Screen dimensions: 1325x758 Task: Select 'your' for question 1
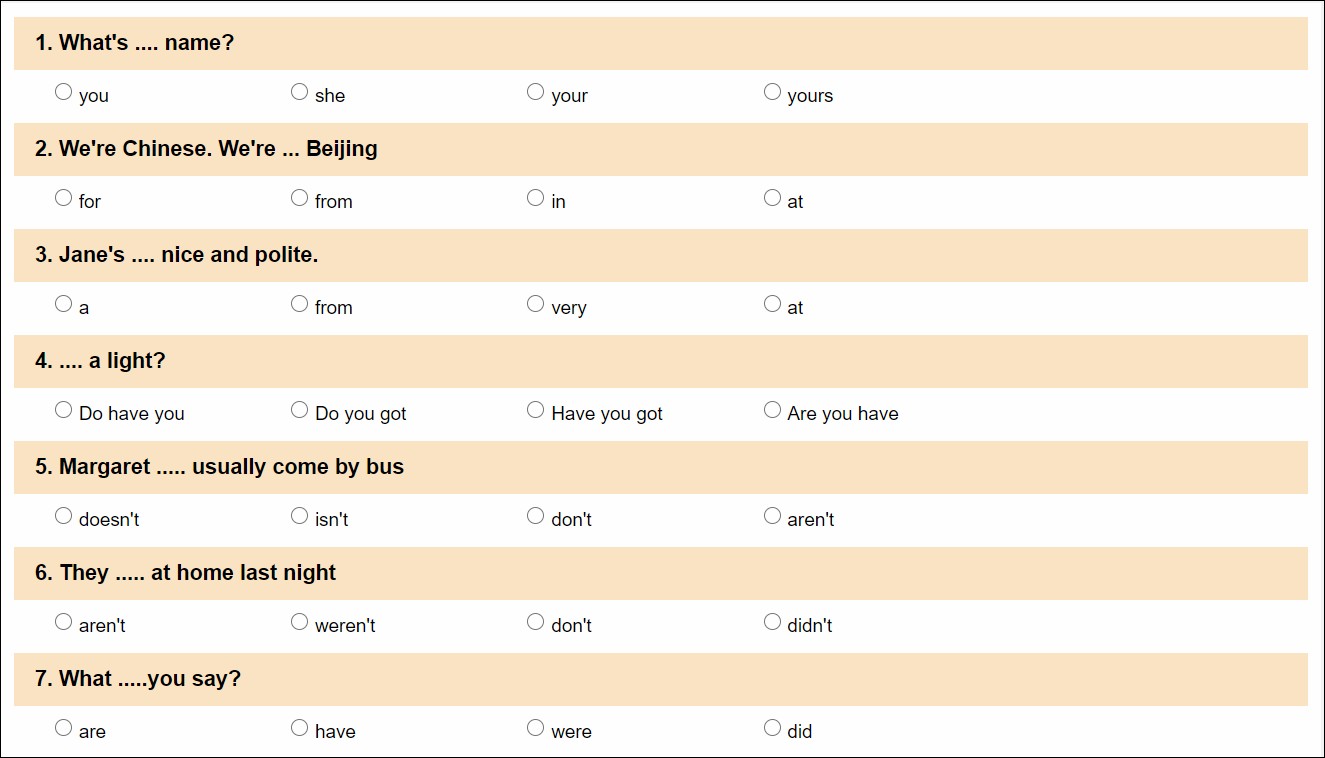(536, 92)
